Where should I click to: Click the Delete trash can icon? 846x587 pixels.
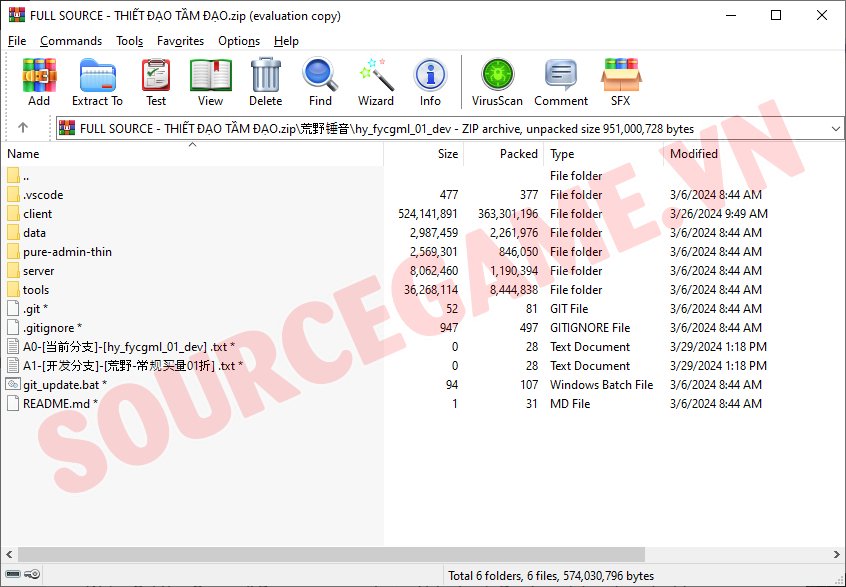[x=265, y=81]
